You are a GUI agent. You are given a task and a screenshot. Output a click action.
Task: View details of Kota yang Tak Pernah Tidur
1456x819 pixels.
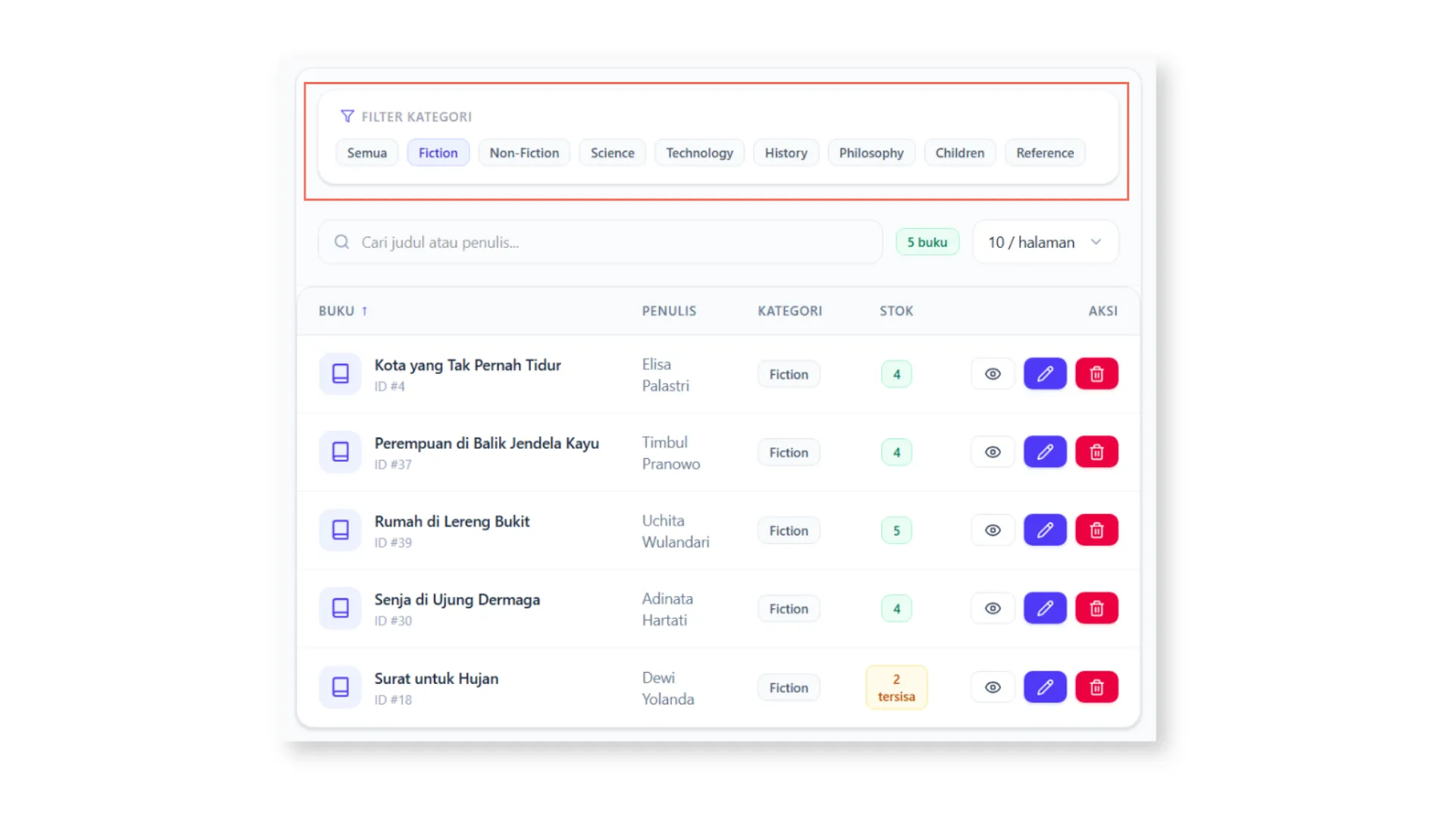[x=993, y=374]
